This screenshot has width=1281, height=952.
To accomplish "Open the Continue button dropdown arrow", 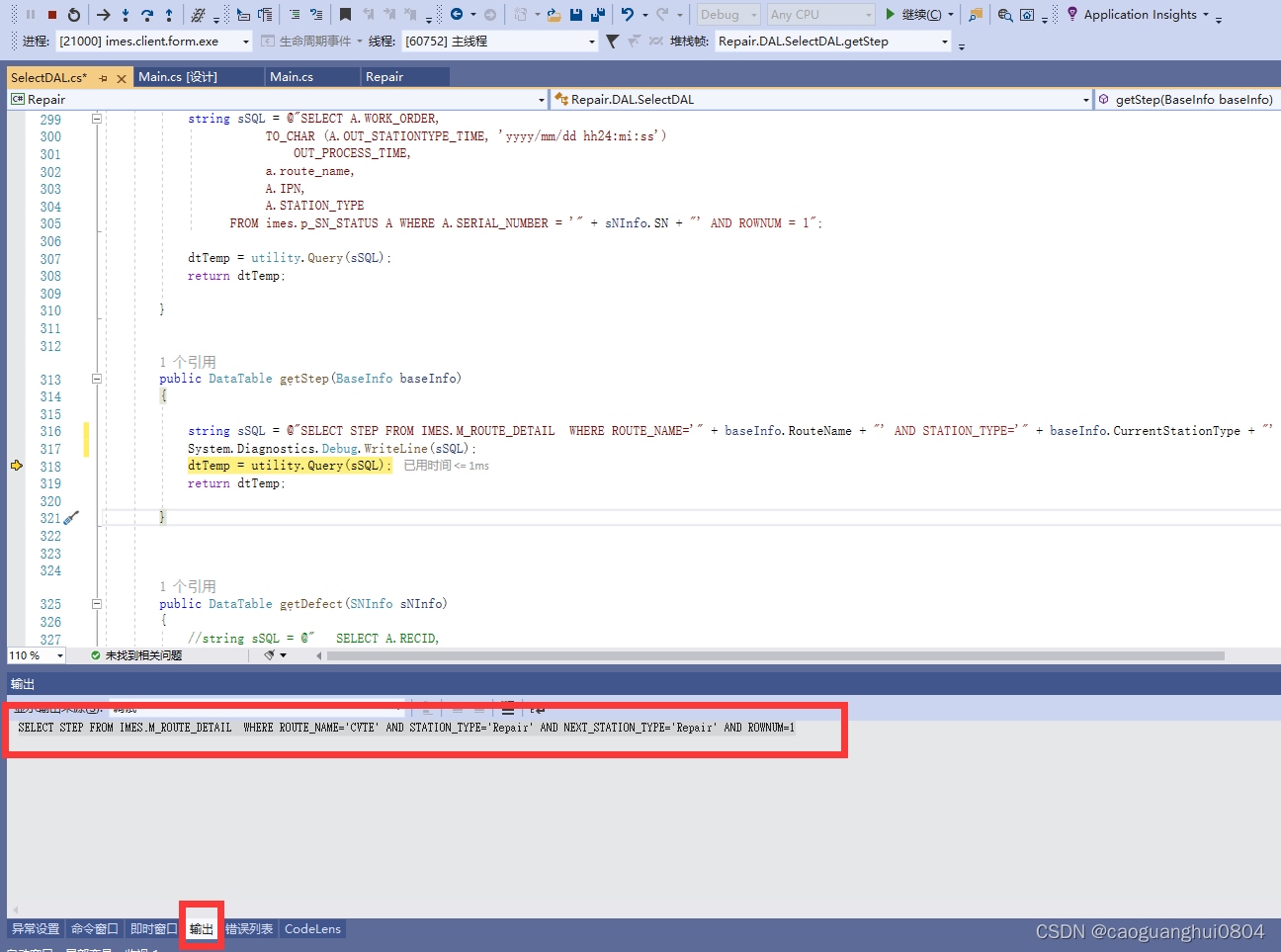I will [951, 15].
